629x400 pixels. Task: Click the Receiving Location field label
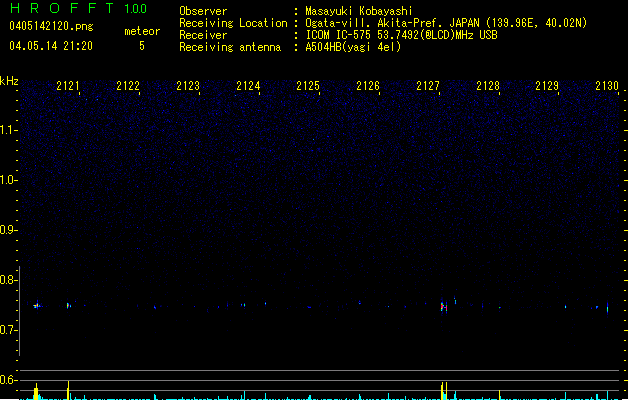(233, 23)
